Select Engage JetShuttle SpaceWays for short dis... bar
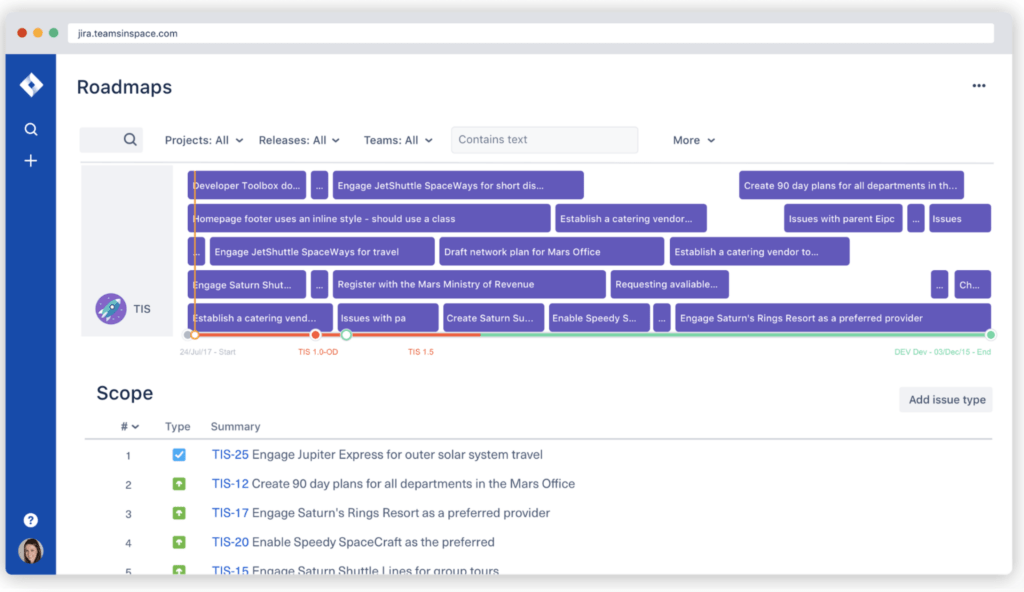This screenshot has width=1024, height=592. click(458, 186)
